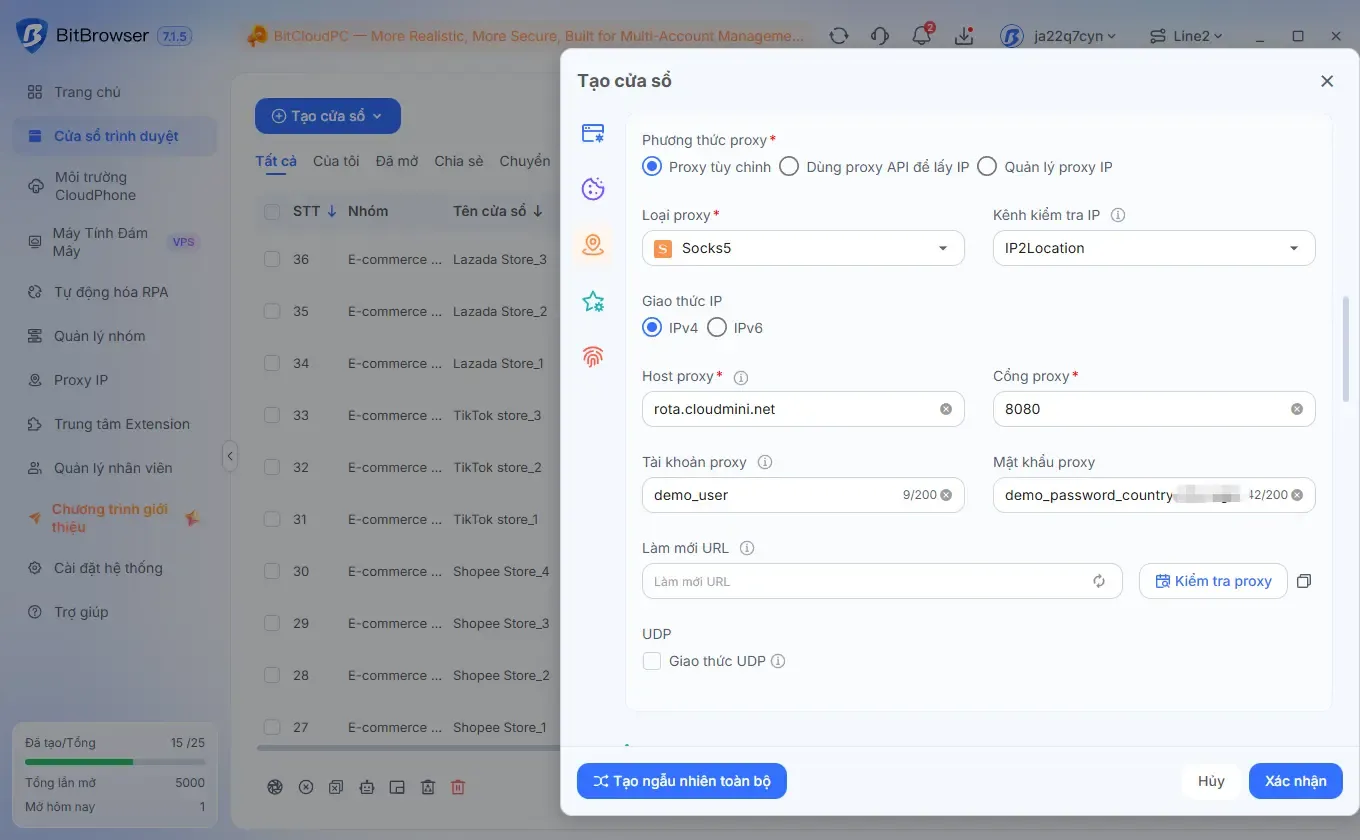Enable Giao thức UDP checkbox
Screen dimensions: 1360x840
click(x=652, y=661)
